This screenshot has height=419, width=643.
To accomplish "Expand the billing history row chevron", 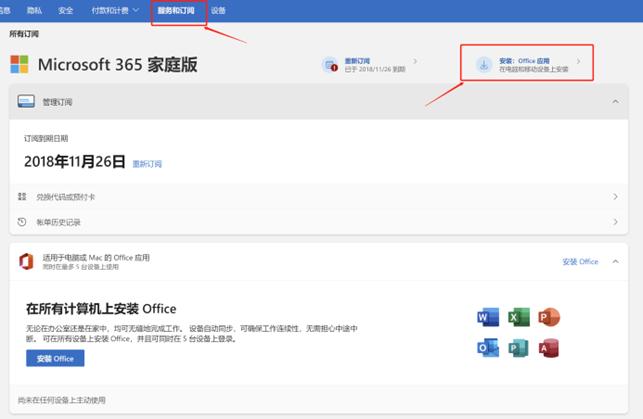I will (616, 222).
